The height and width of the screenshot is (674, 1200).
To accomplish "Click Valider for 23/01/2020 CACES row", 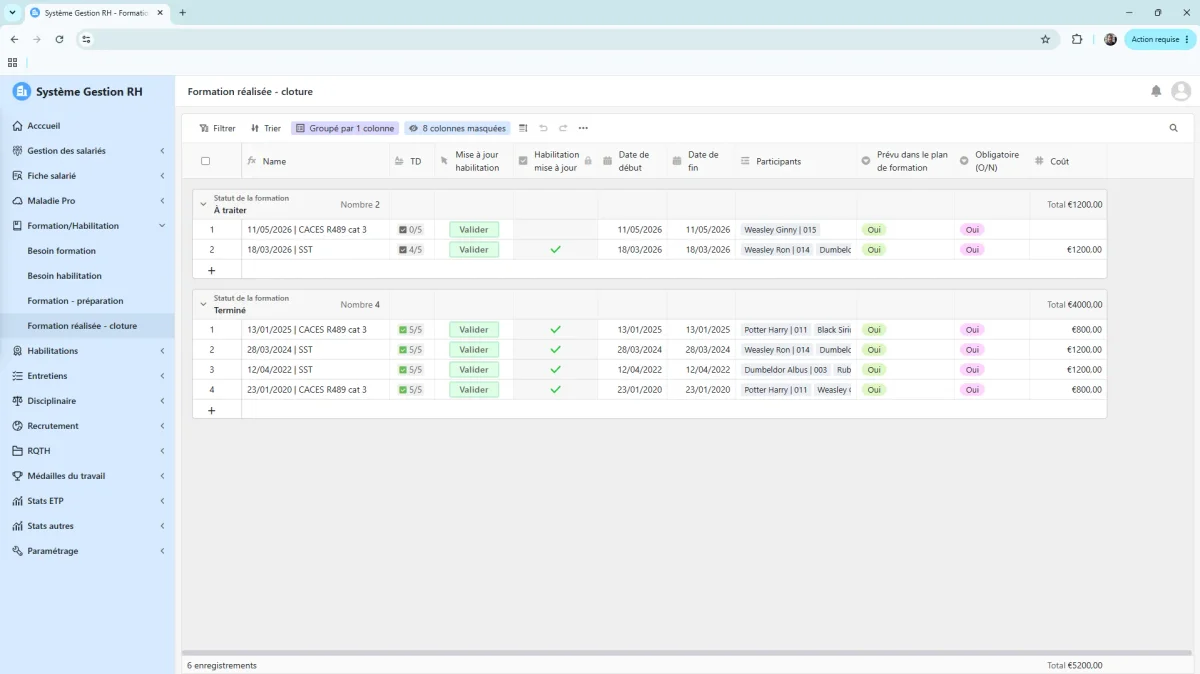I will (474, 390).
